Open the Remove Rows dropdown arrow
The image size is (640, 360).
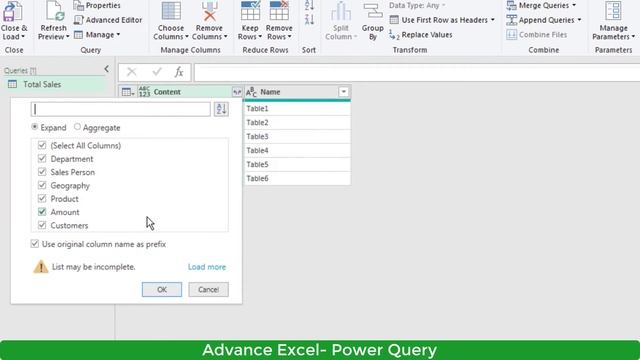click(x=289, y=37)
